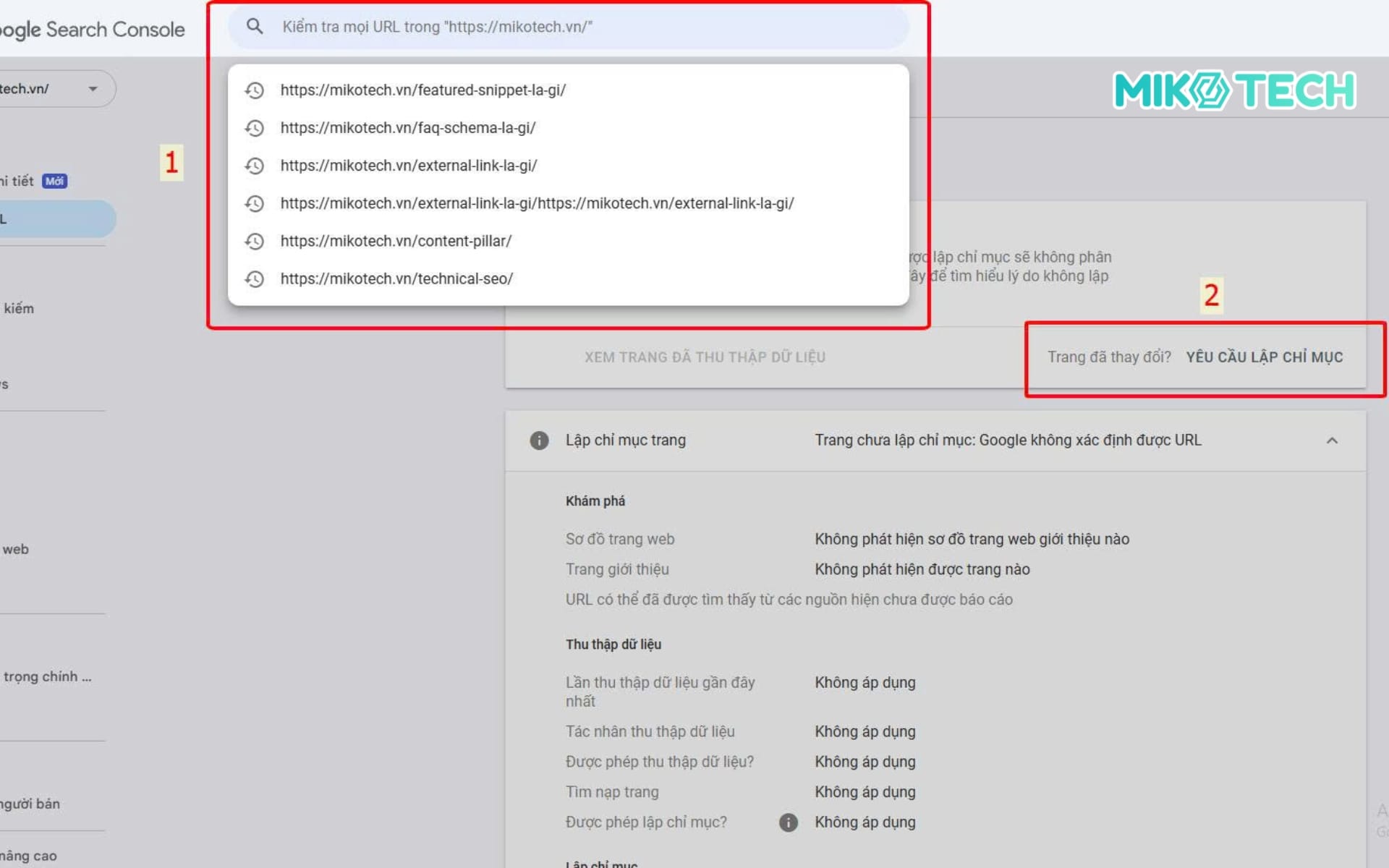Click the YÊU CẦU LẬP CHỈ MỤC button
Viewport: 1389px width, 868px height.
(1265, 357)
